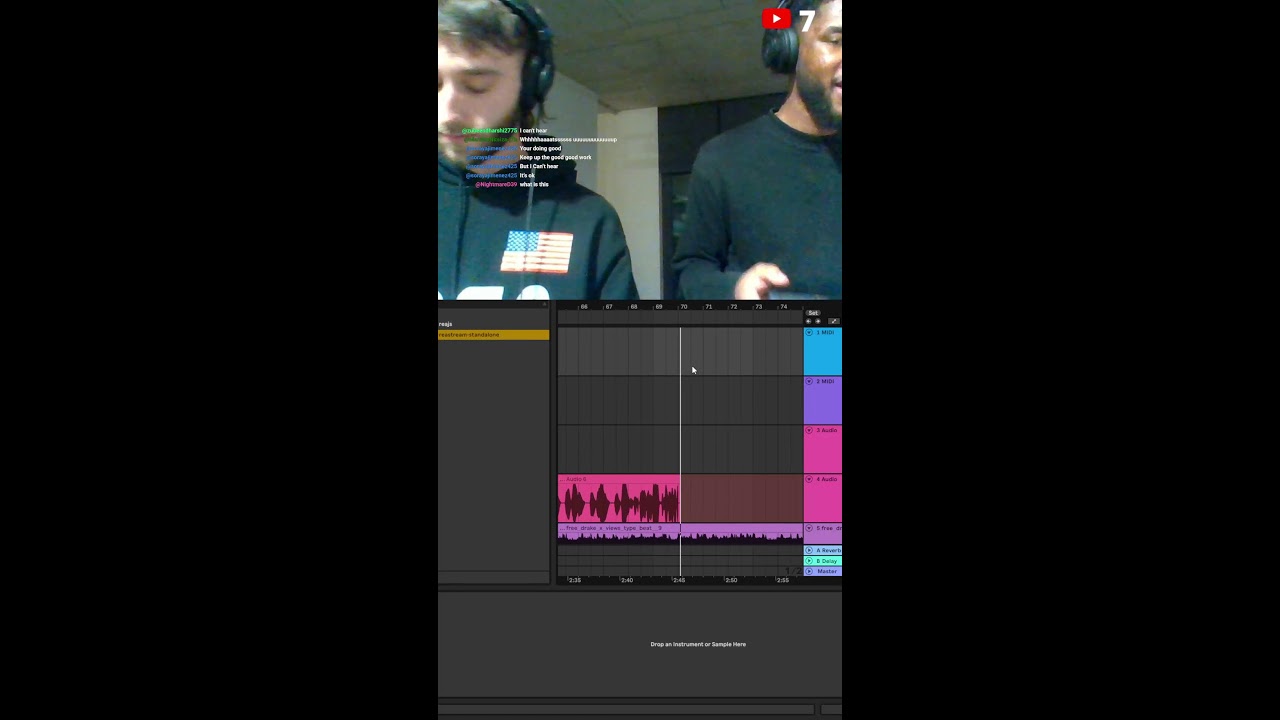Screen dimensions: 1280x720
Task: Click the bottom horizontal scrollbar
Action: pos(627,709)
